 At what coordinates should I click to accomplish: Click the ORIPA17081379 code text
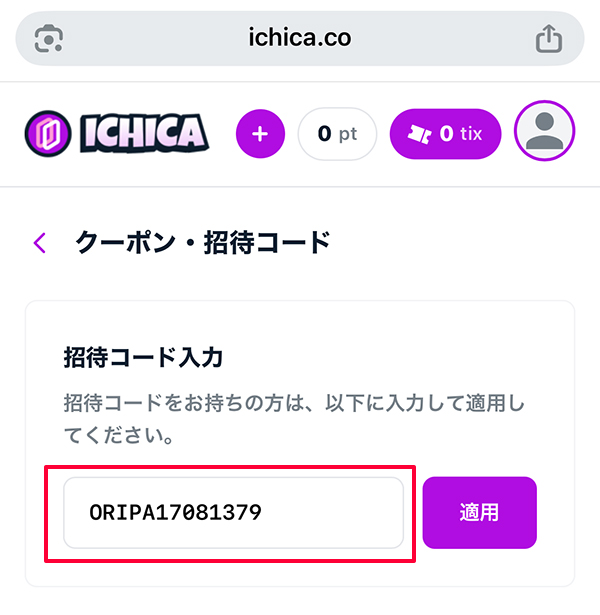point(175,513)
